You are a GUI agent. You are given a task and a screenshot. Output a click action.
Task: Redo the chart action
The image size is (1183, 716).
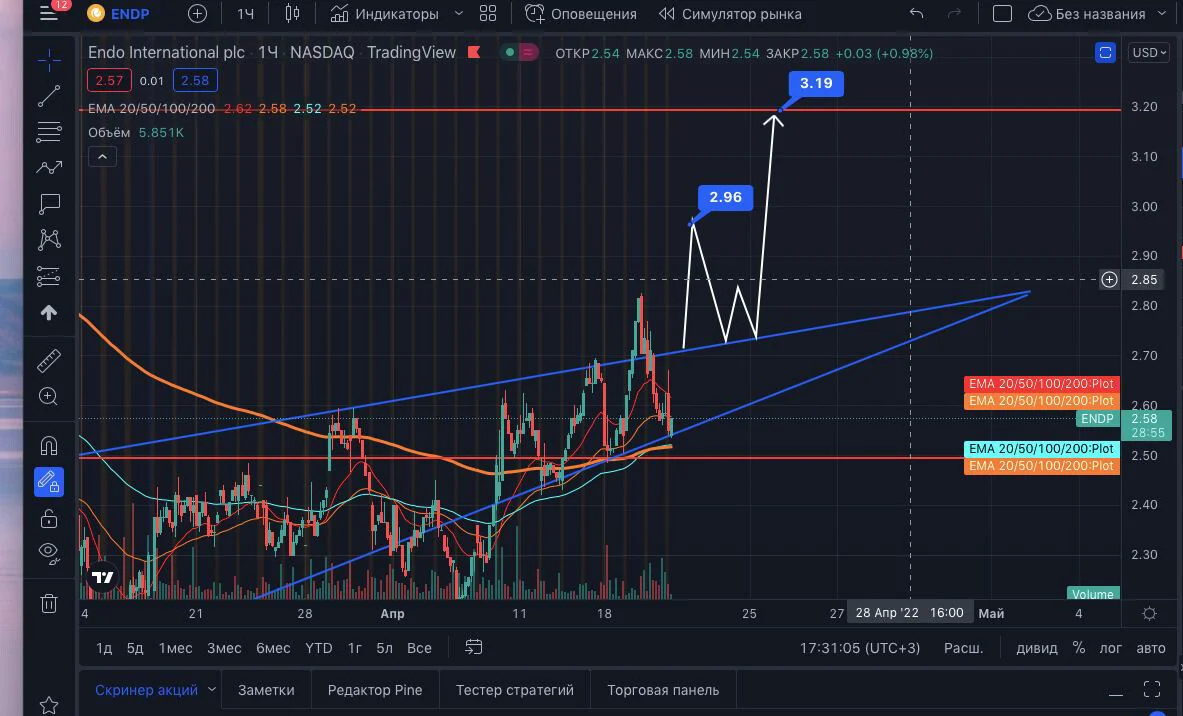point(954,14)
